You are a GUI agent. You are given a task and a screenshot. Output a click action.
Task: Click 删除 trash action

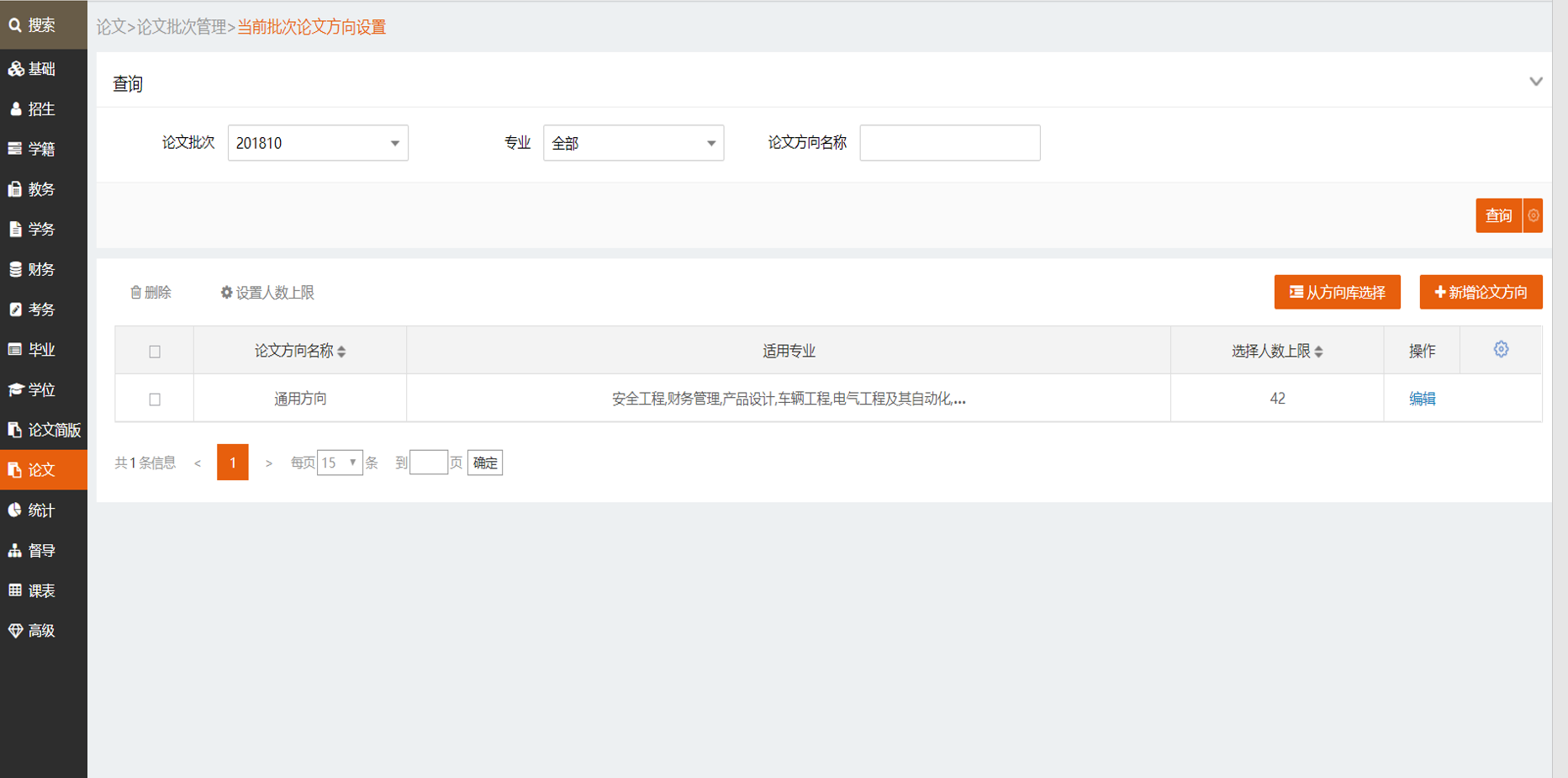pyautogui.click(x=150, y=293)
